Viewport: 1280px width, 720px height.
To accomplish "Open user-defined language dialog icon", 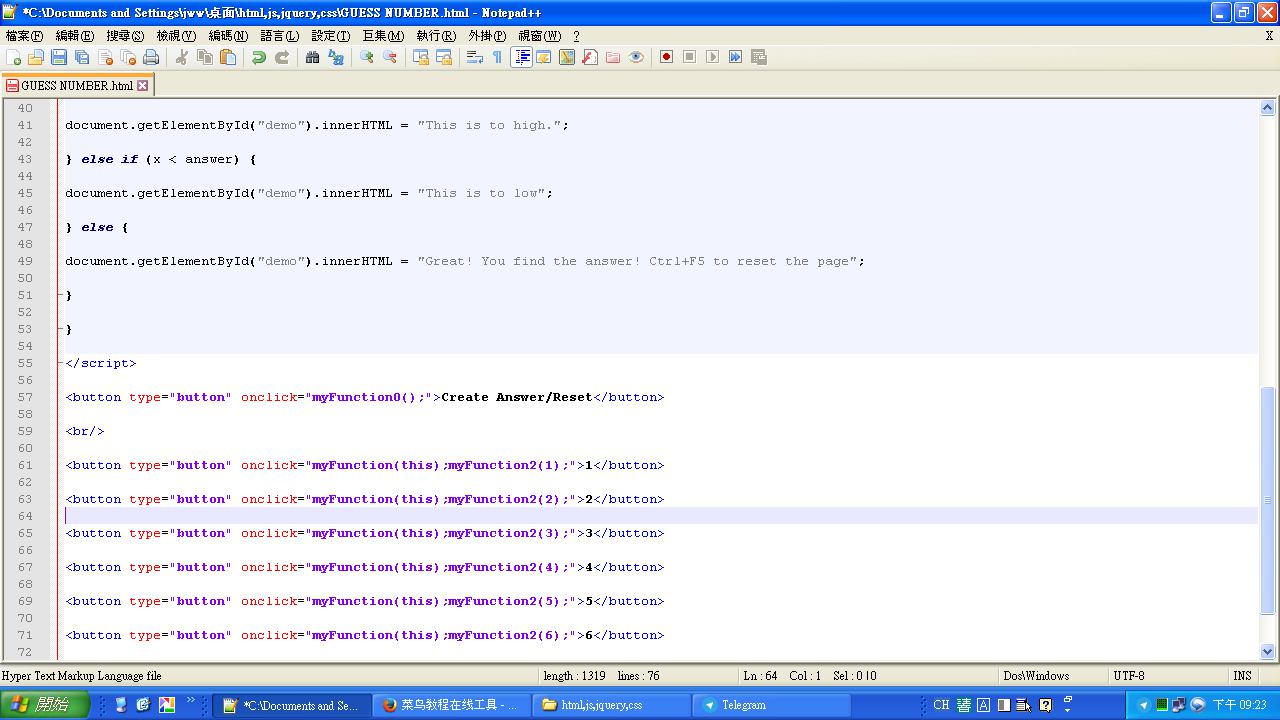I will 544,57.
